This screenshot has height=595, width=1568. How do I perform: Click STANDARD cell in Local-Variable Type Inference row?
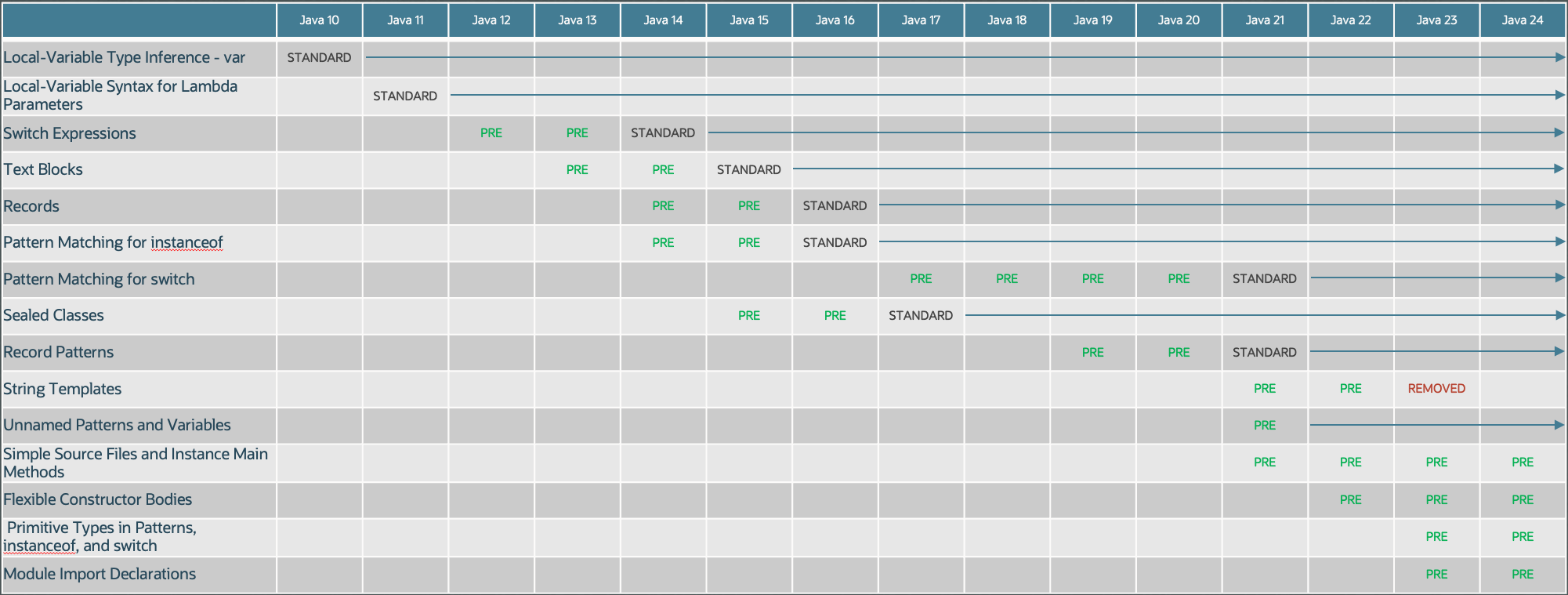319,58
